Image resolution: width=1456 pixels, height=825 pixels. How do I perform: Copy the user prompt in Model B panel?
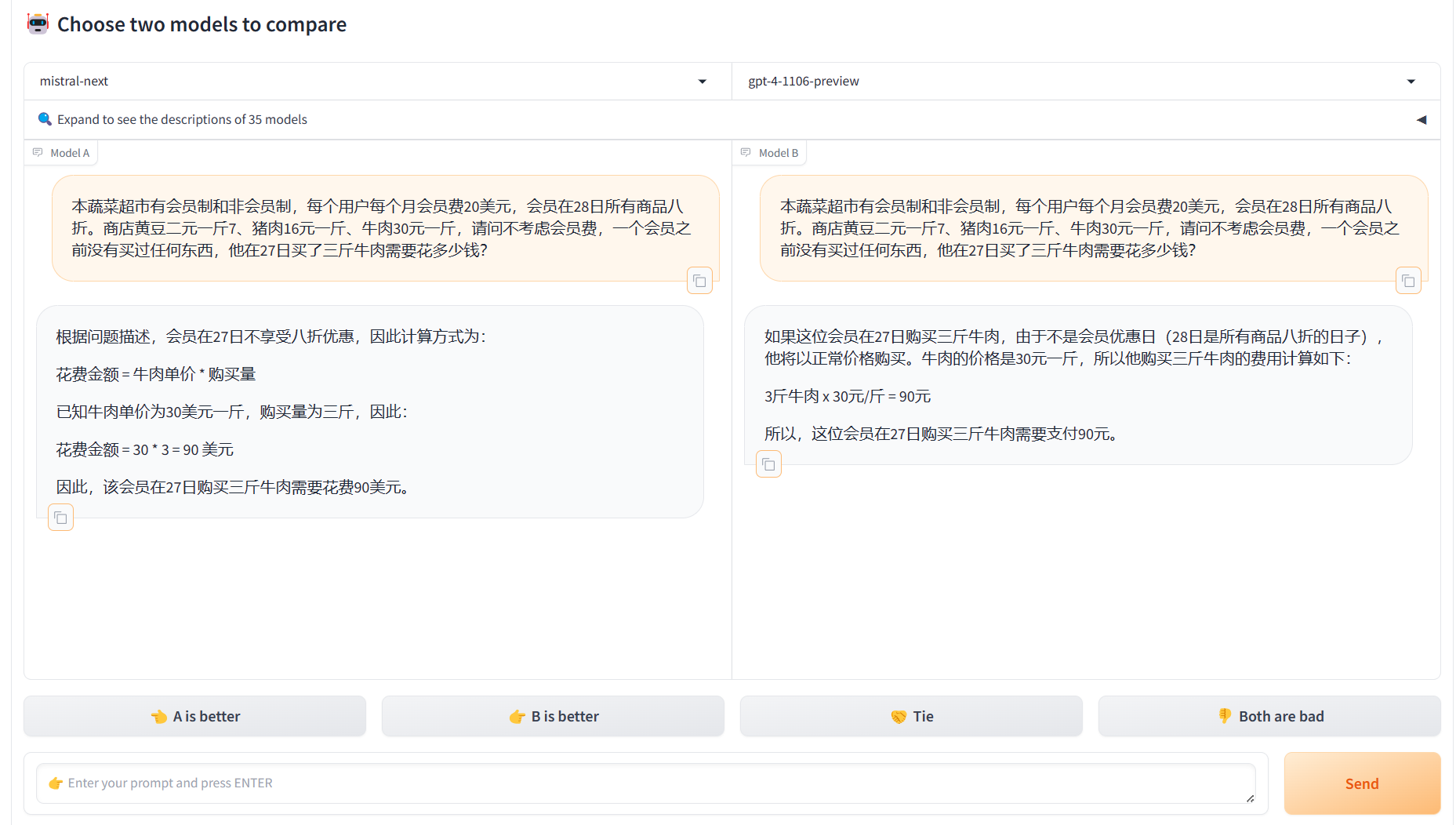pyautogui.click(x=1408, y=281)
